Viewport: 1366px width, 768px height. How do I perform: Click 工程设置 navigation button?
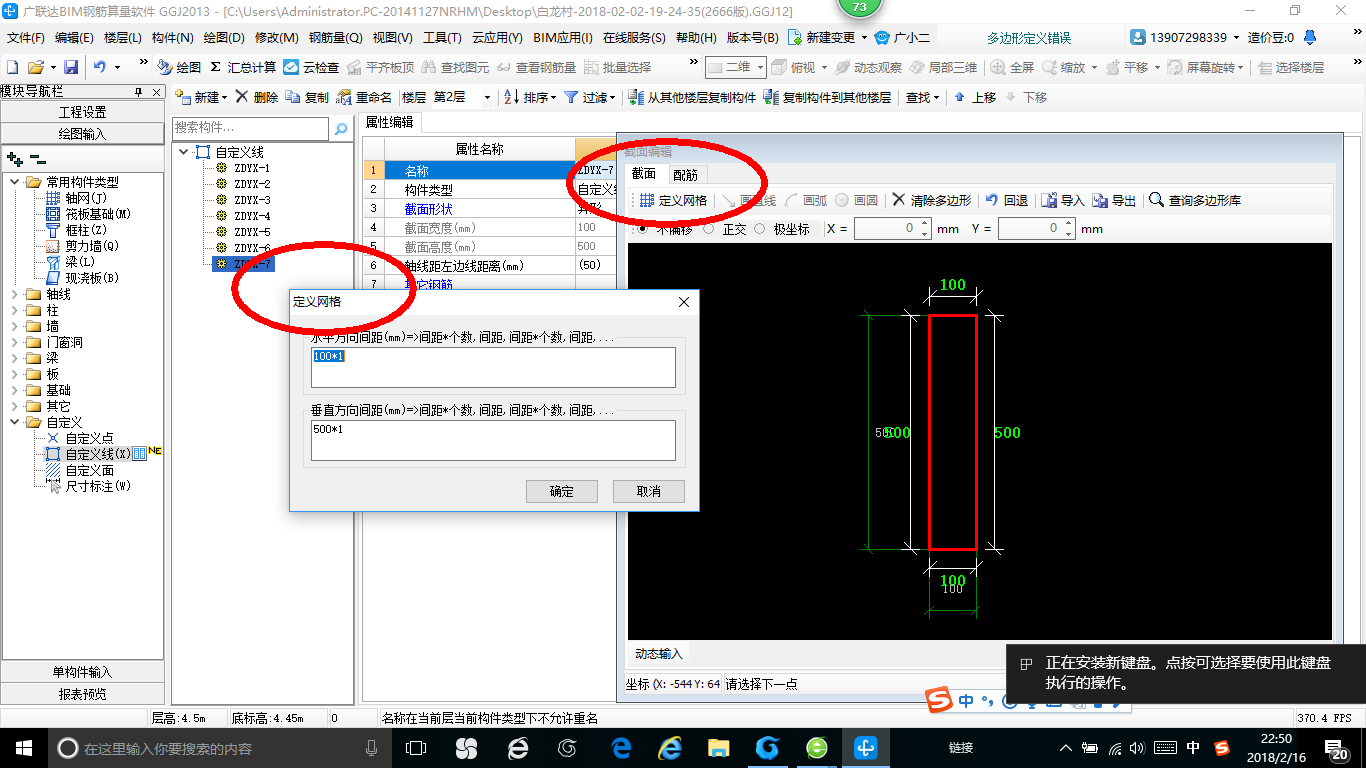(x=82, y=112)
